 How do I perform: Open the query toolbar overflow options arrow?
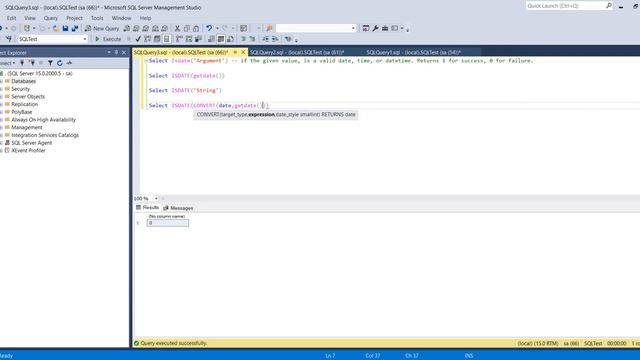296,40
